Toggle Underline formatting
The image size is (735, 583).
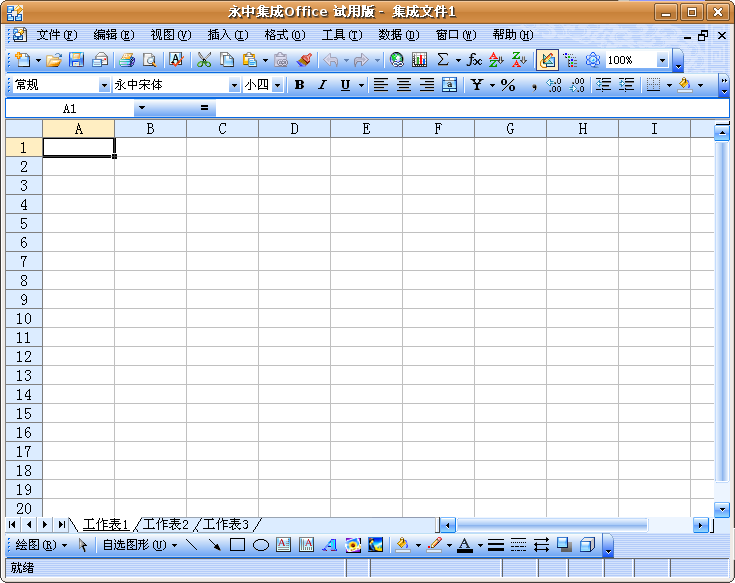pos(345,85)
